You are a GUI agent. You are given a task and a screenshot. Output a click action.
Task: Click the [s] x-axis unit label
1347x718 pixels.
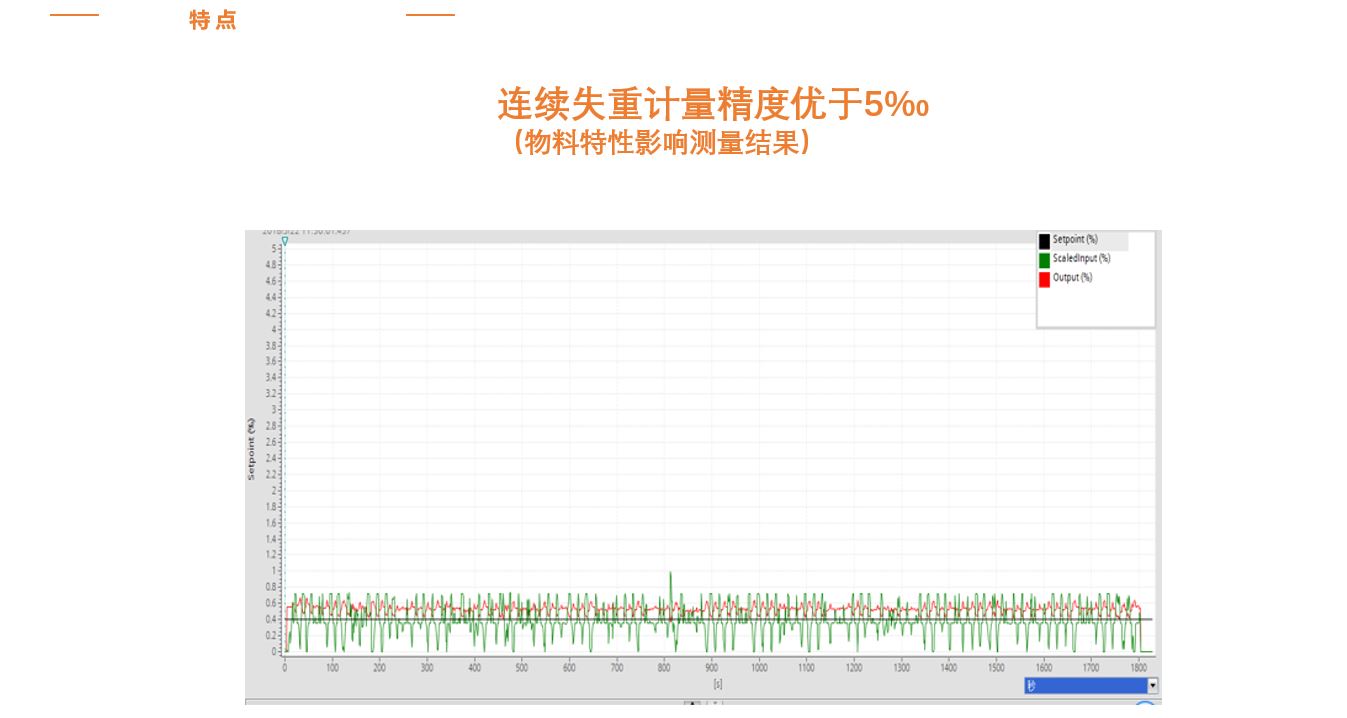717,684
